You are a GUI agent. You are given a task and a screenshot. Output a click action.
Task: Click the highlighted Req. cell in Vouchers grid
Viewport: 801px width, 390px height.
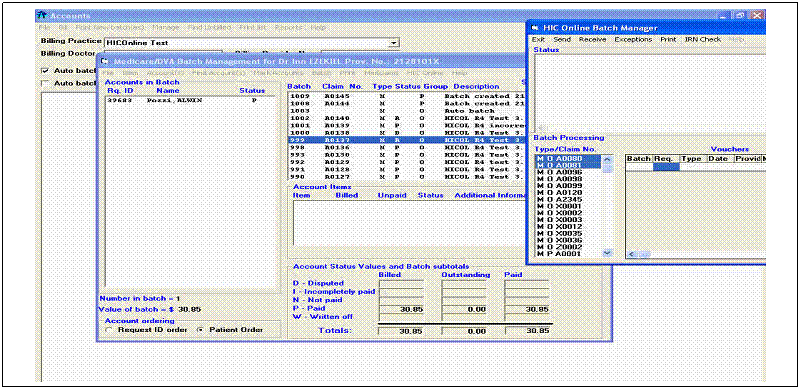666,167
